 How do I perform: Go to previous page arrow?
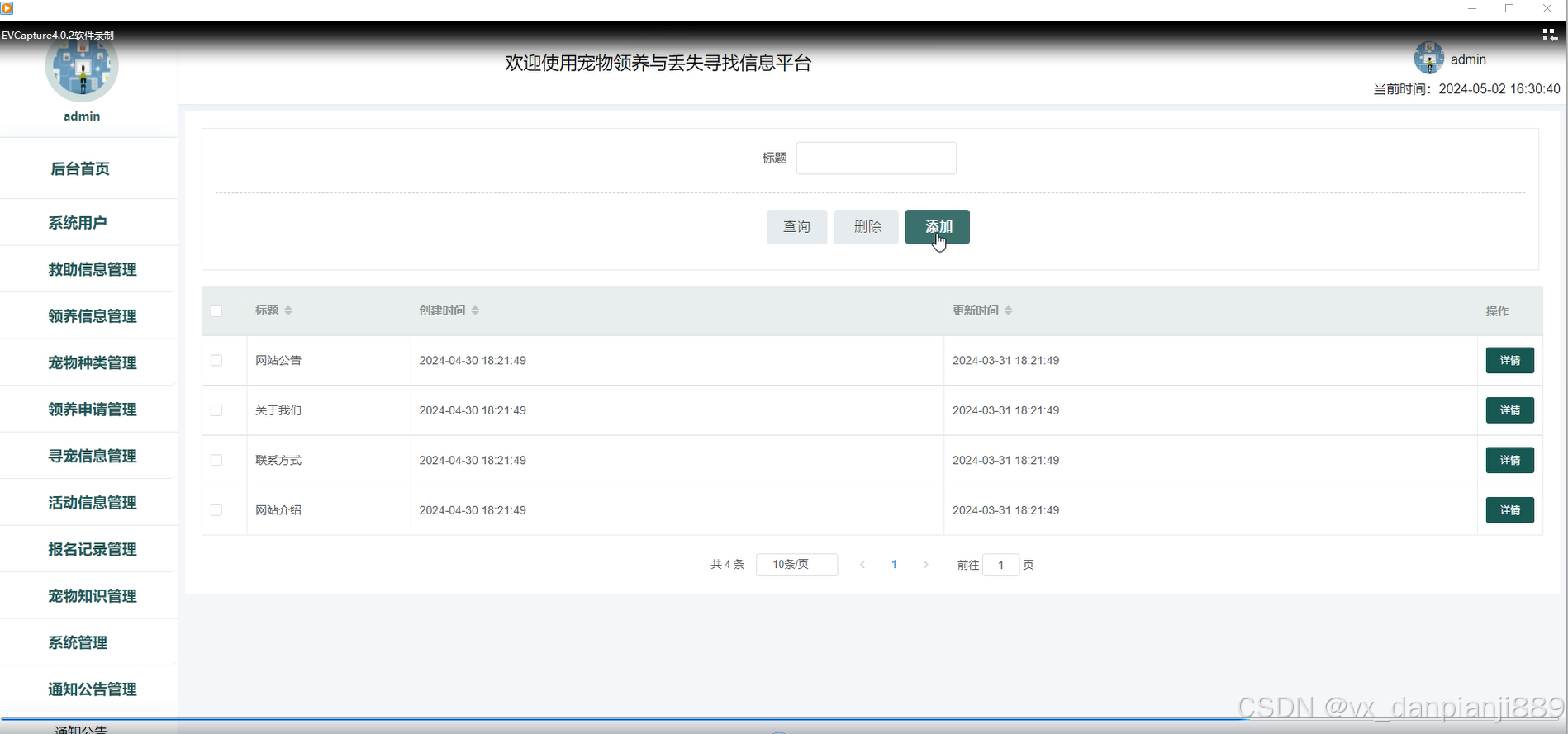pos(862,565)
